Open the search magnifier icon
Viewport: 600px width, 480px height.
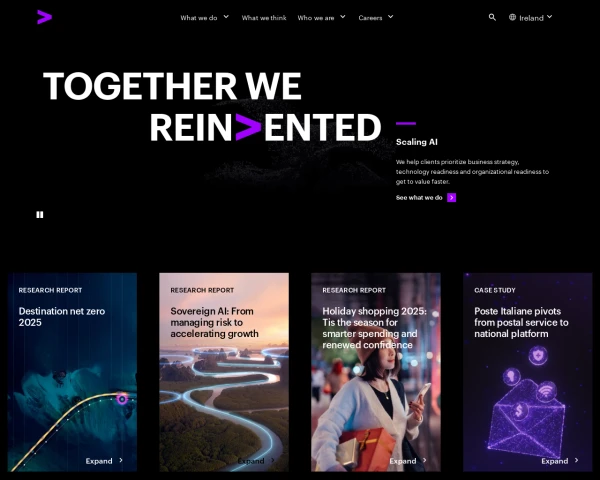click(x=492, y=17)
